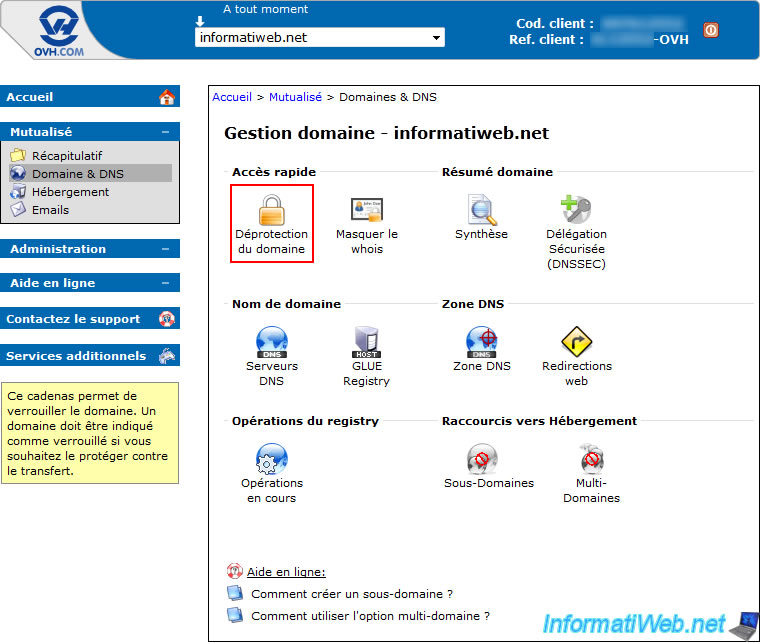Image resolution: width=760 pixels, height=642 pixels.
Task: Collapse the Mutualisé section
Action: [x=165, y=132]
